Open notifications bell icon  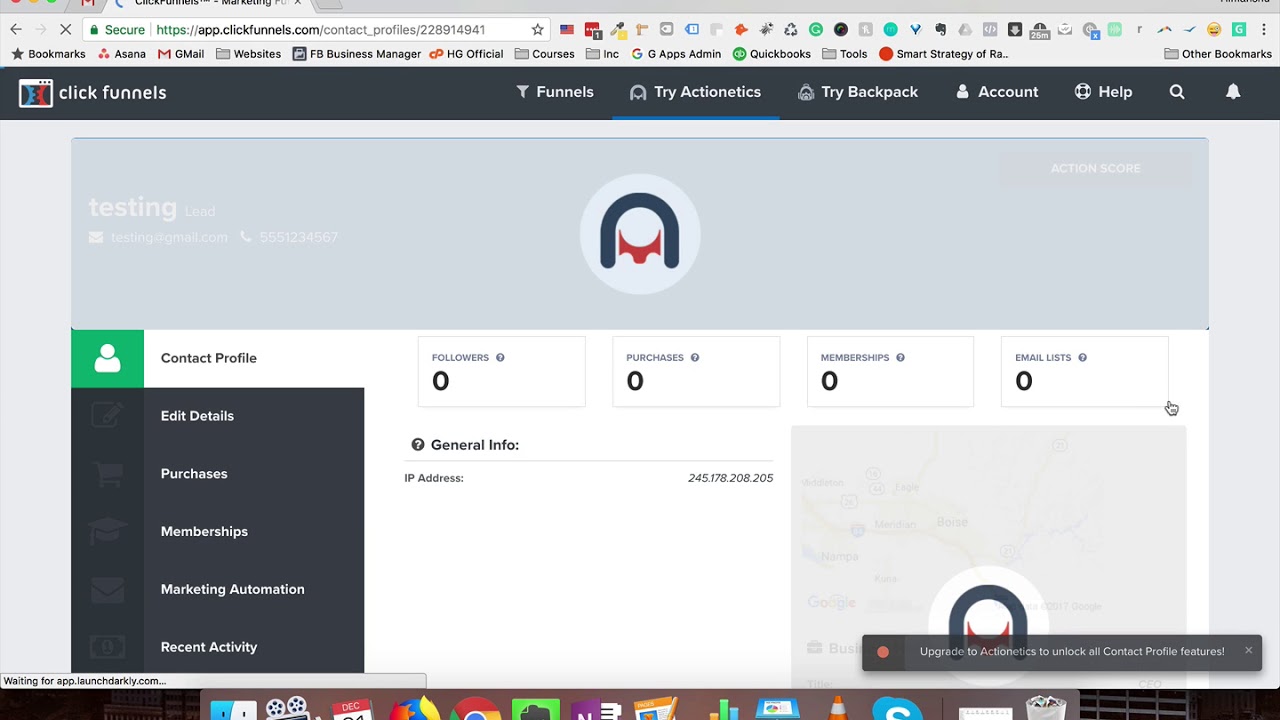(x=1233, y=92)
